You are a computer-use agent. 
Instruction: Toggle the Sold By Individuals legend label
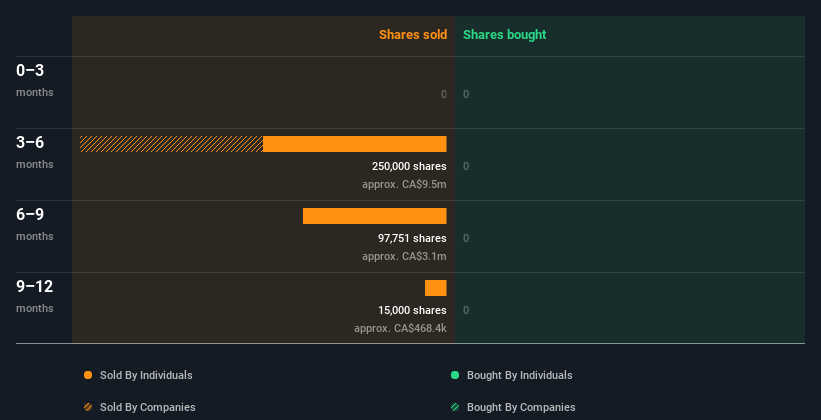(x=146, y=375)
